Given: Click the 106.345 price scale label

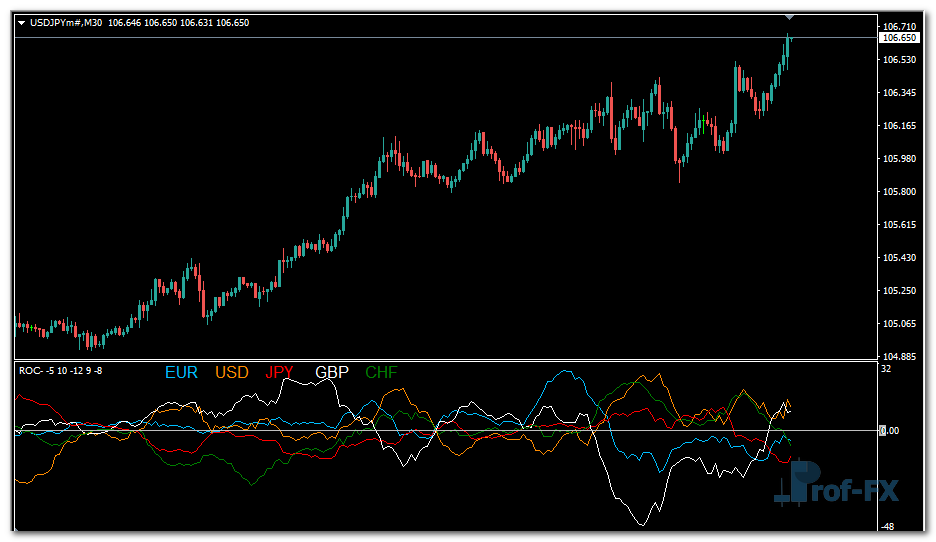Looking at the screenshot, I should pyautogui.click(x=900, y=93).
